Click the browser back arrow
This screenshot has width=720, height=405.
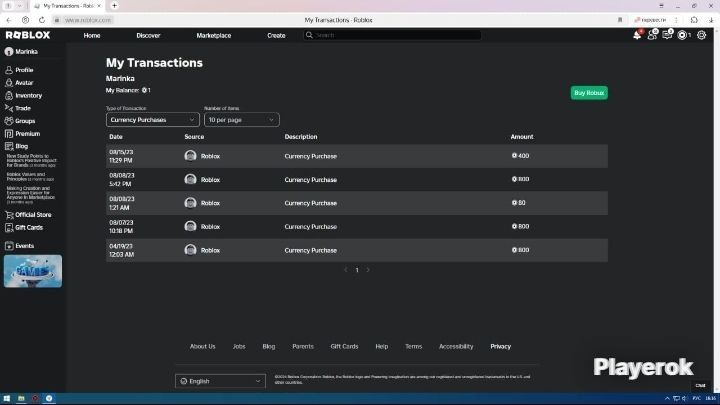pyautogui.click(x=9, y=20)
